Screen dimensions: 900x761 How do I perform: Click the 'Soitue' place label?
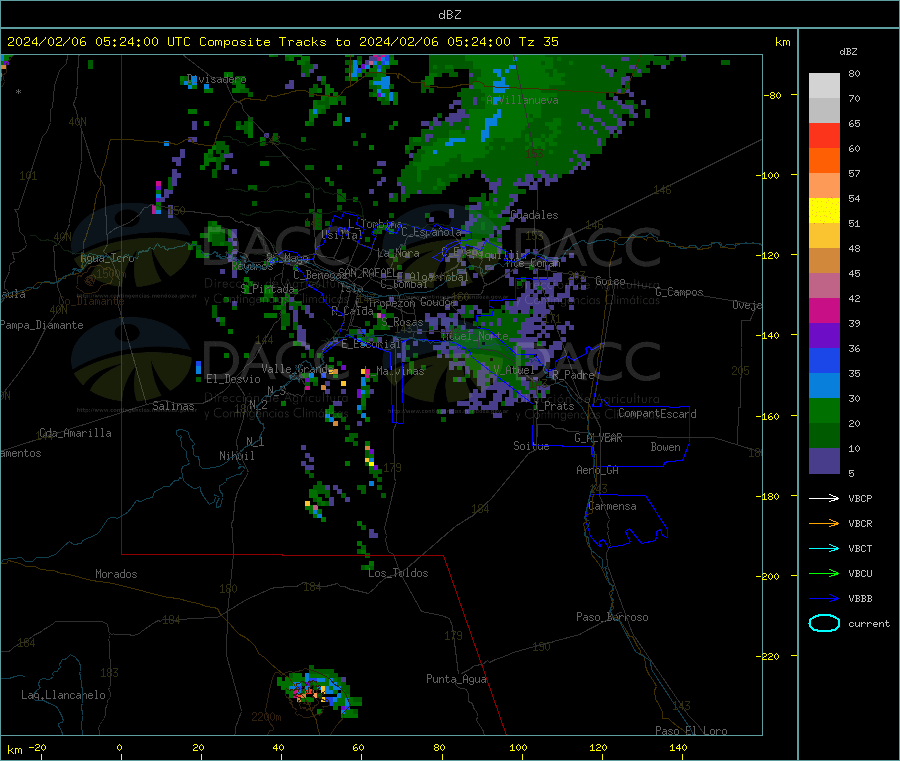click(x=531, y=446)
